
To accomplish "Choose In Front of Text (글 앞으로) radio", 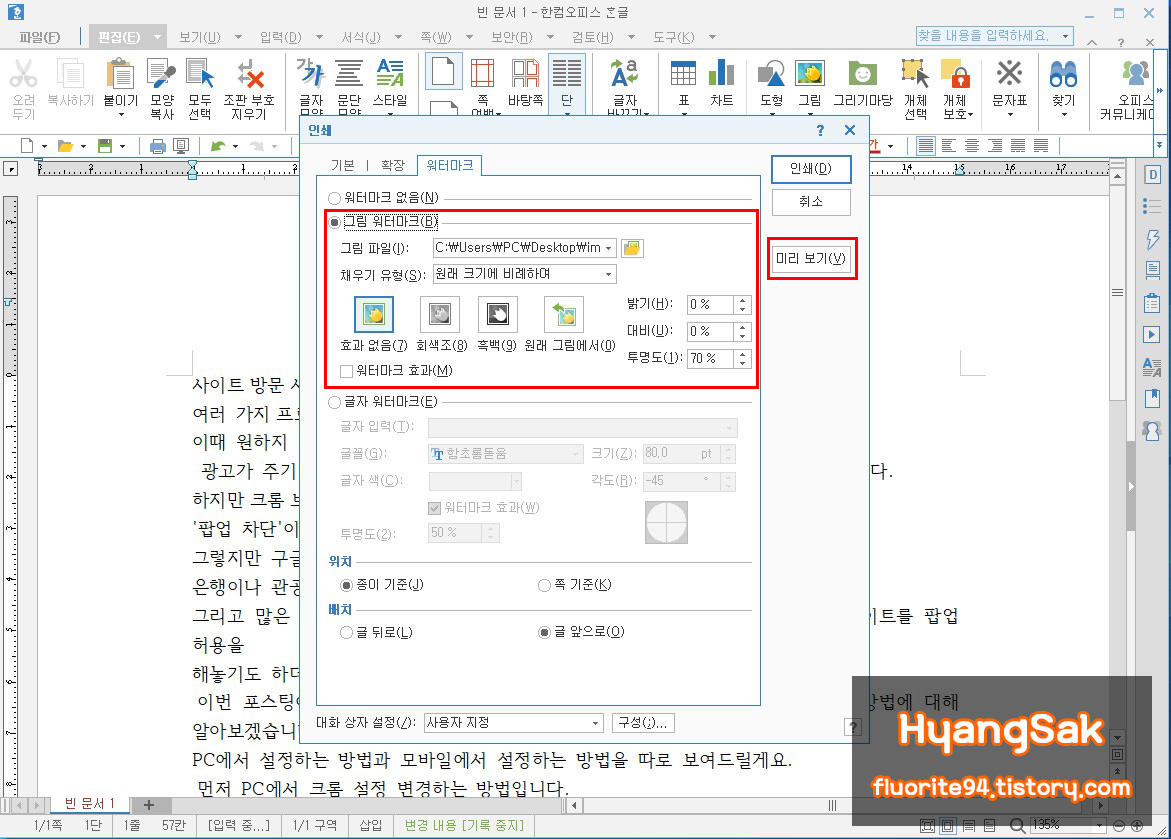I will point(544,632).
